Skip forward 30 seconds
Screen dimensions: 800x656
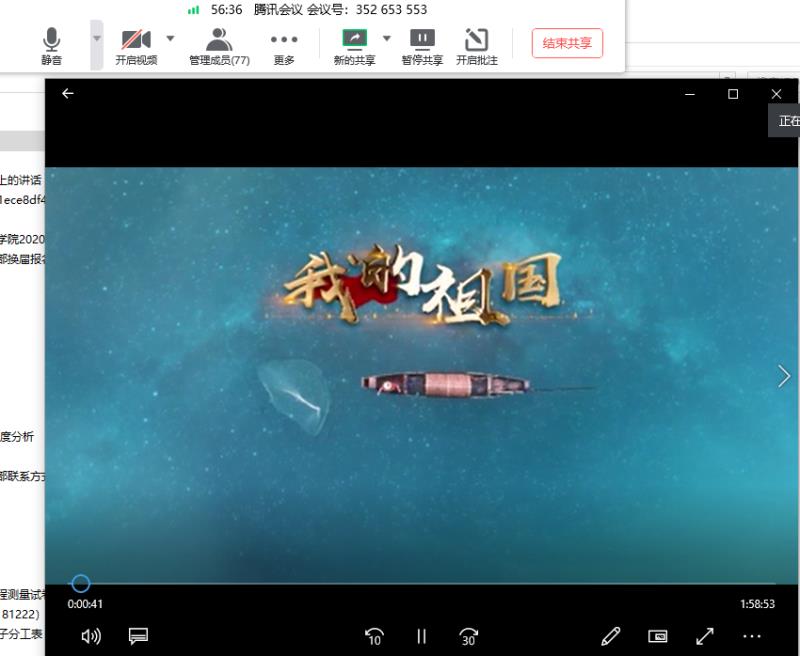[x=468, y=636]
